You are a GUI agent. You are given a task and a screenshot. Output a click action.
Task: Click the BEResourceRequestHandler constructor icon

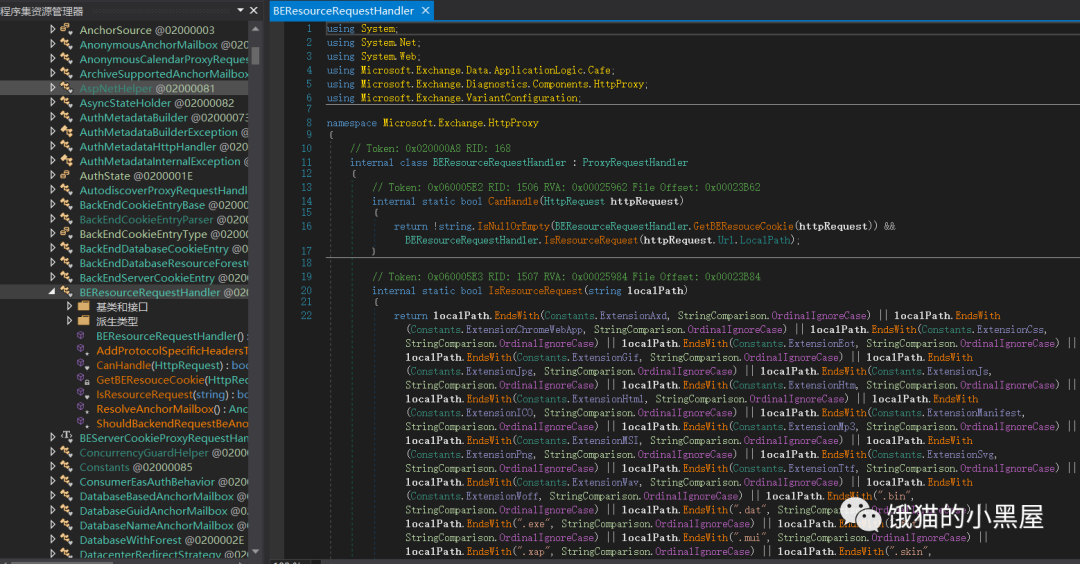click(x=82, y=336)
